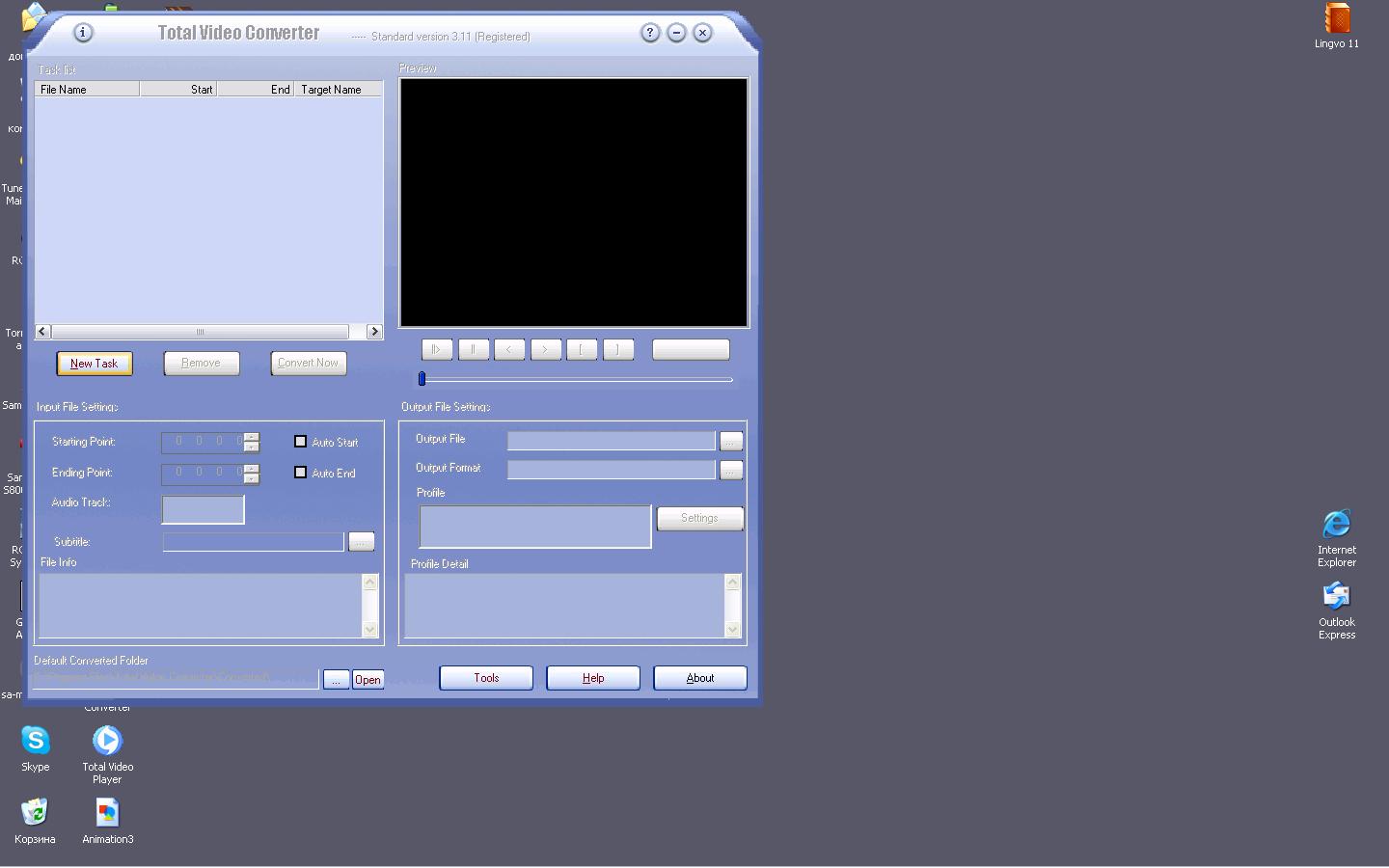
Task: Open Lingvo 11 desktop icon
Action: [x=1337, y=26]
